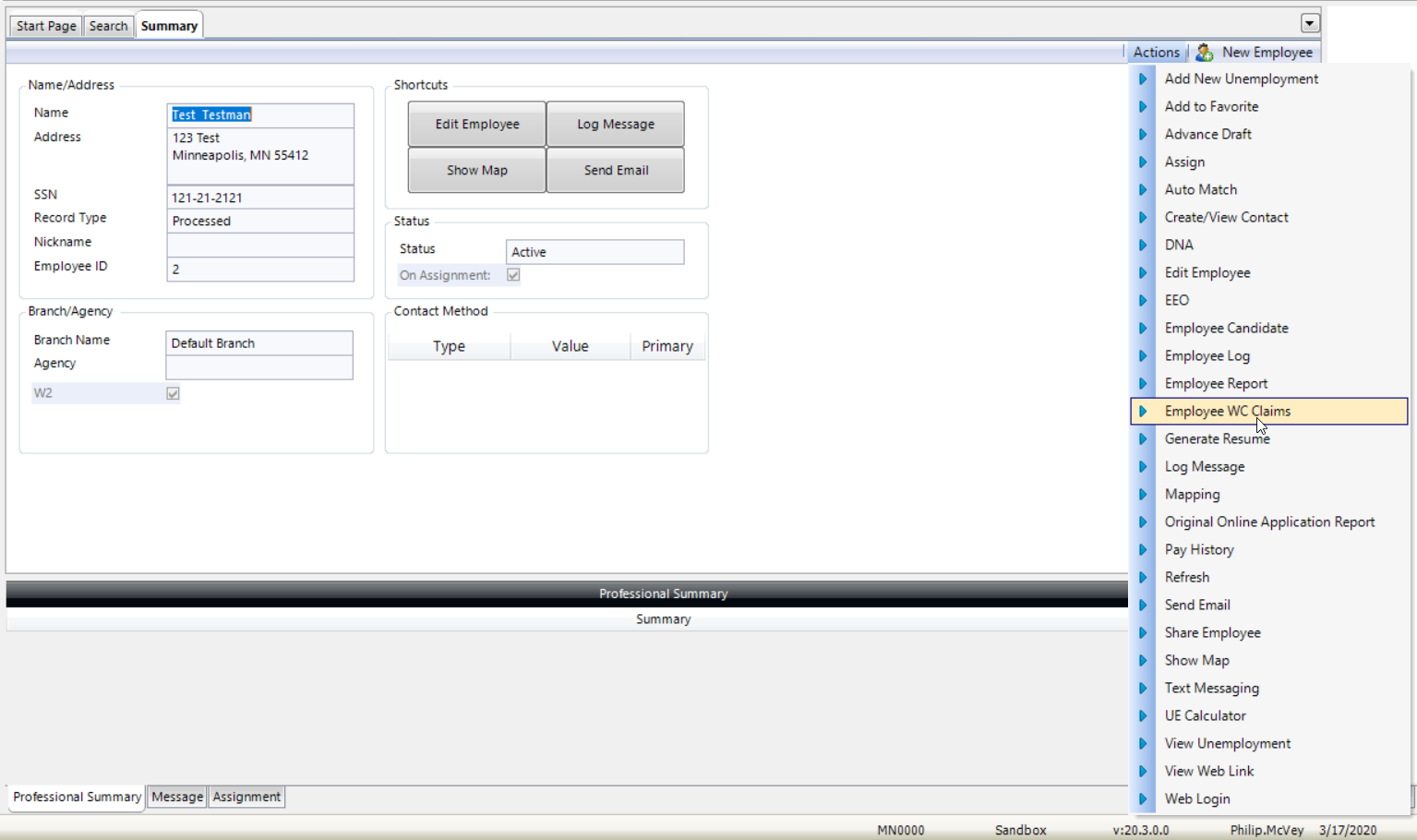Click the Log Message shortcut button

[616, 125]
